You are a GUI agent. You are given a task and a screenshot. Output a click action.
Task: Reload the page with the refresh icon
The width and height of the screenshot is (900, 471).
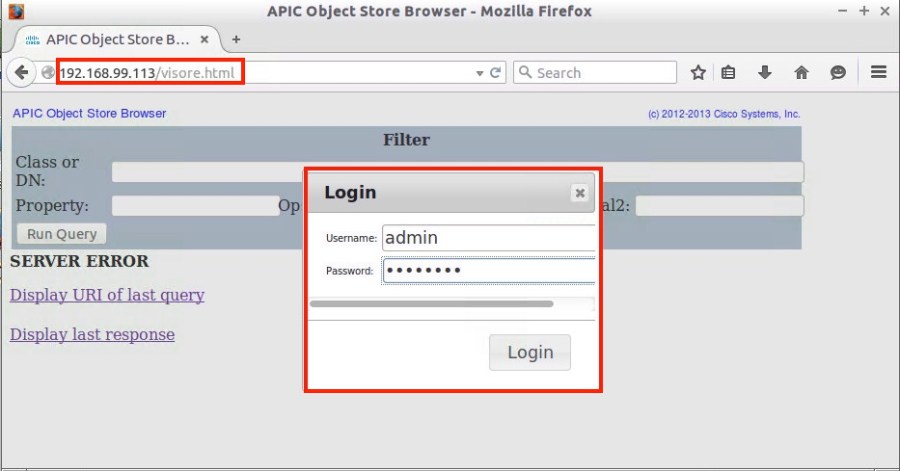tap(496, 73)
